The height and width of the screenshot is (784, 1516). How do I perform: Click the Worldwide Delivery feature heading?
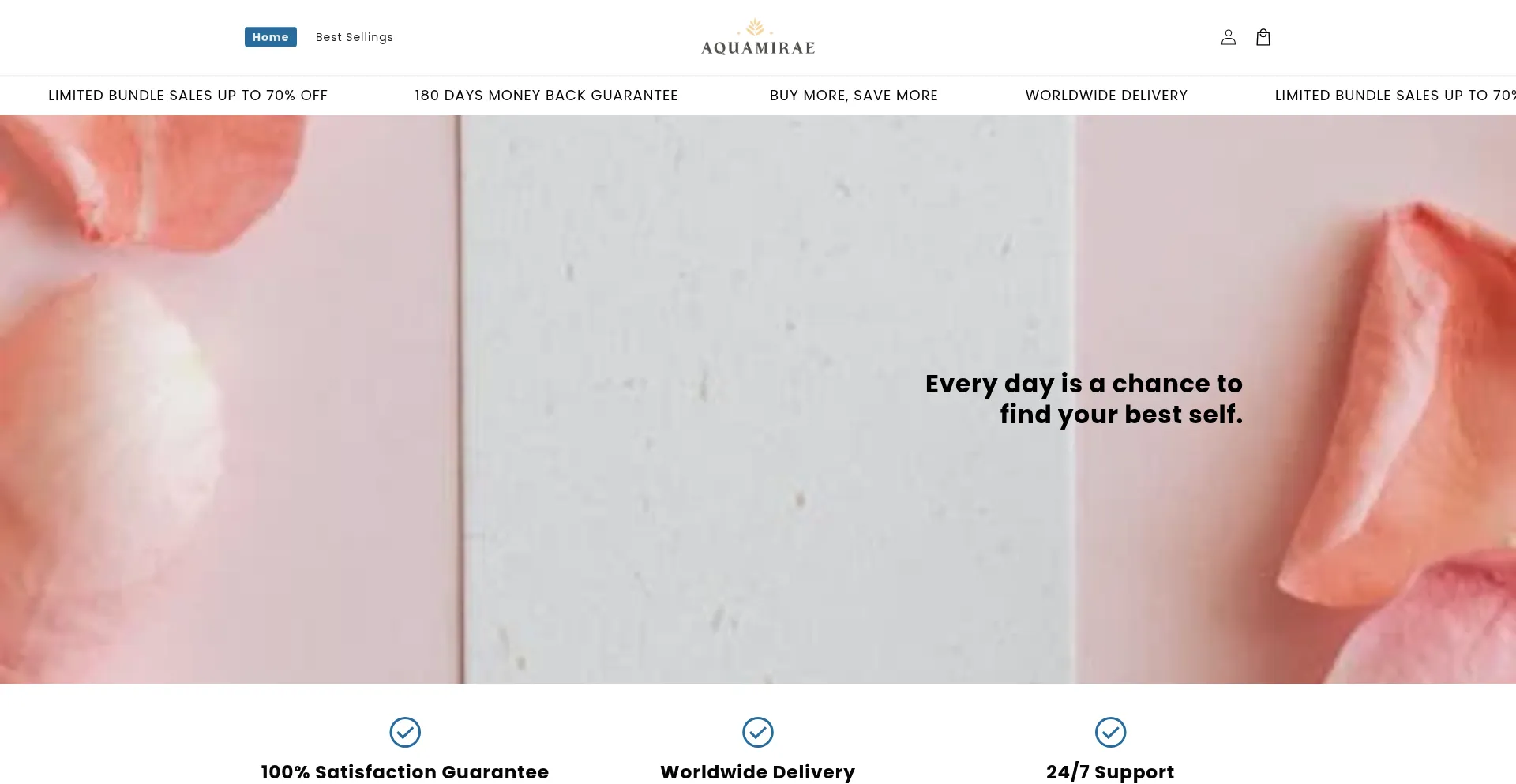click(758, 771)
